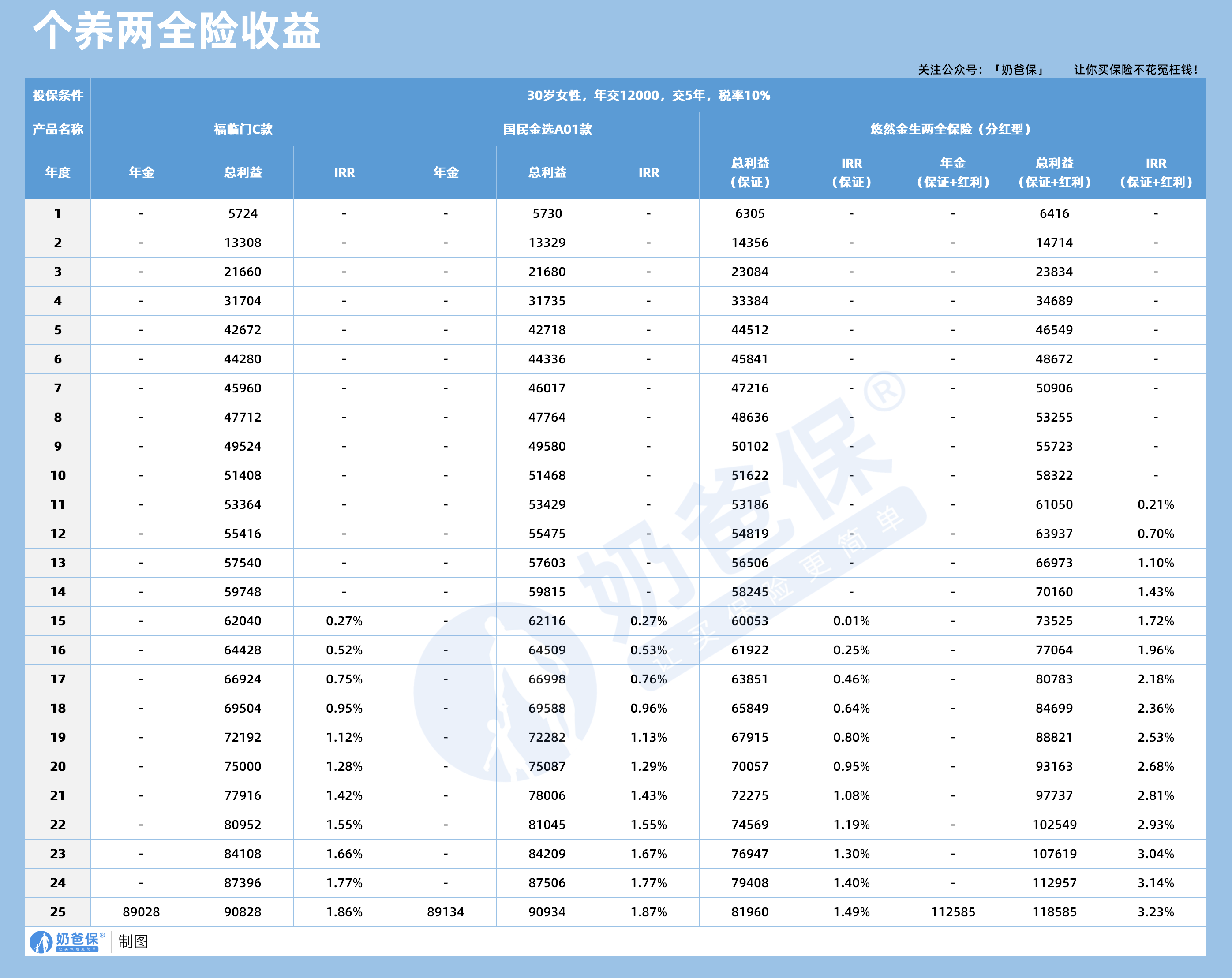
Task: Select the 福临门C款 product header
Action: tap(243, 129)
